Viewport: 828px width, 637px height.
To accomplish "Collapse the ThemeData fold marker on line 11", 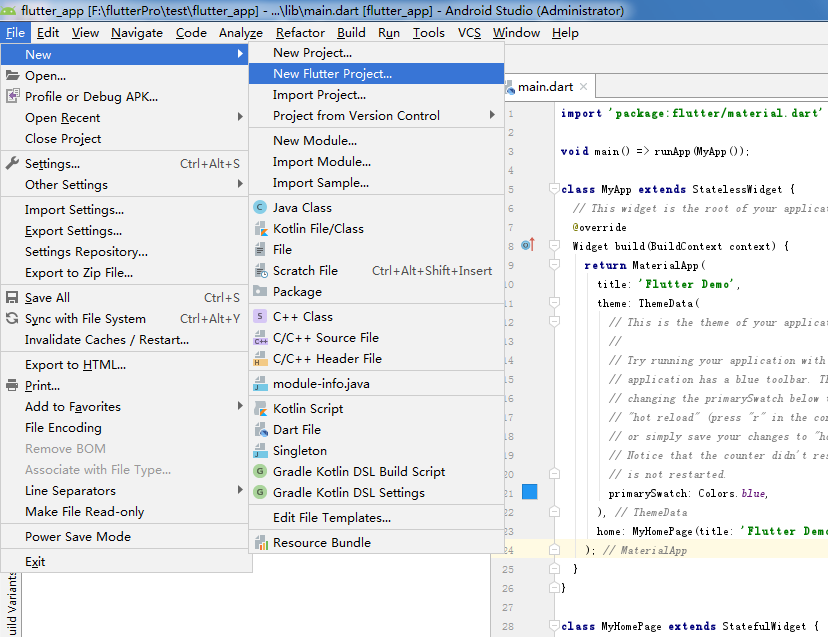I will coord(554,302).
